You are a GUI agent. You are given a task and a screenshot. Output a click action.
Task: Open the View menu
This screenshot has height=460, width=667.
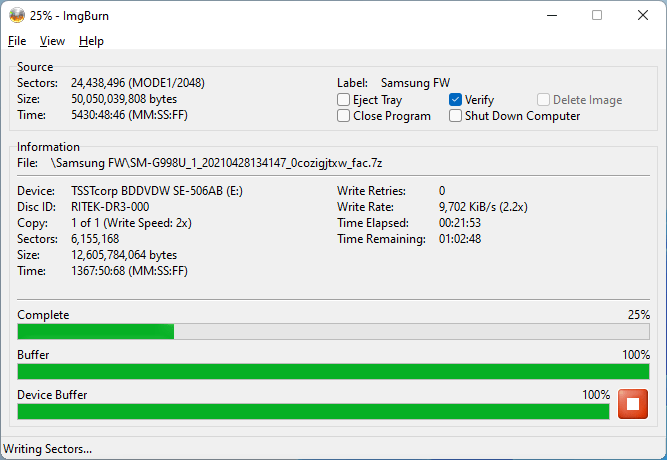pos(52,41)
